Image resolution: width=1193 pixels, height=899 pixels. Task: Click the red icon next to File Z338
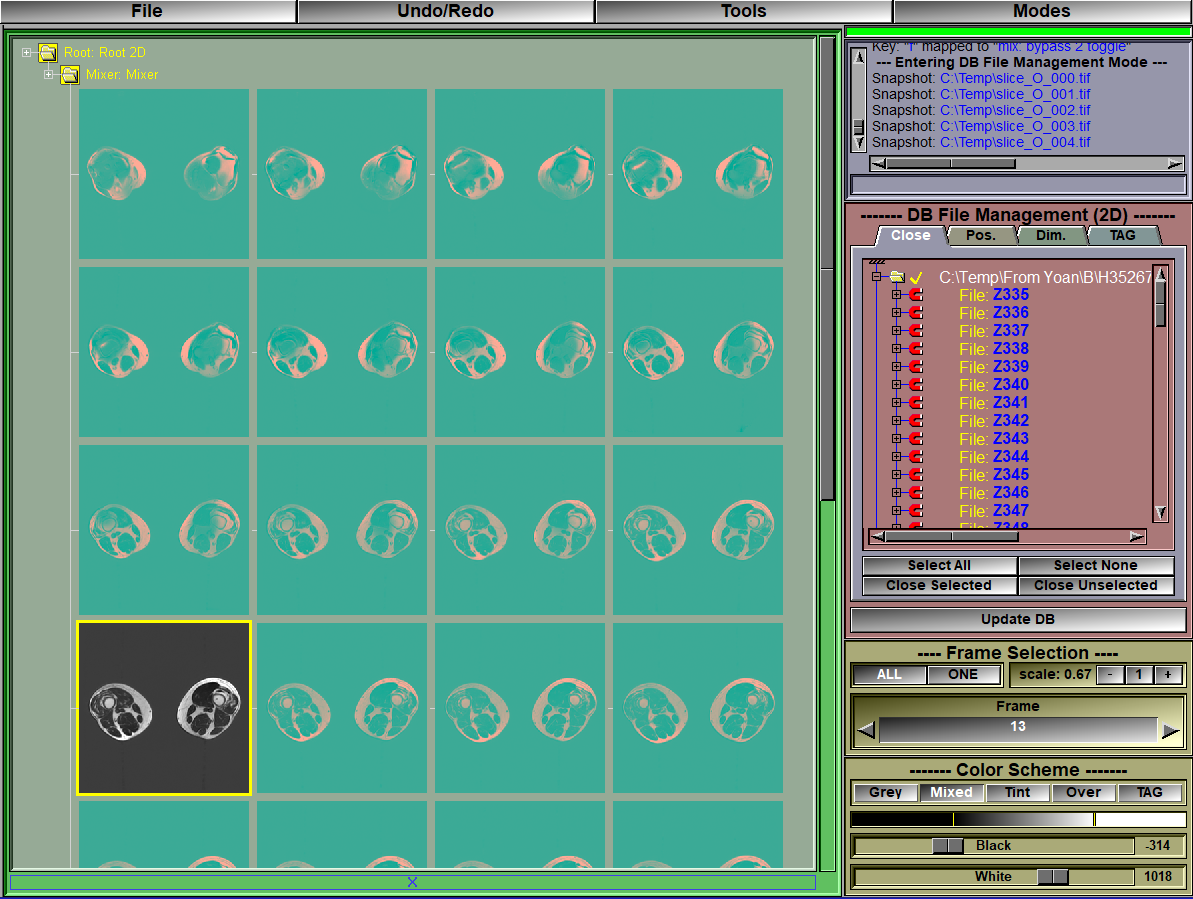916,348
